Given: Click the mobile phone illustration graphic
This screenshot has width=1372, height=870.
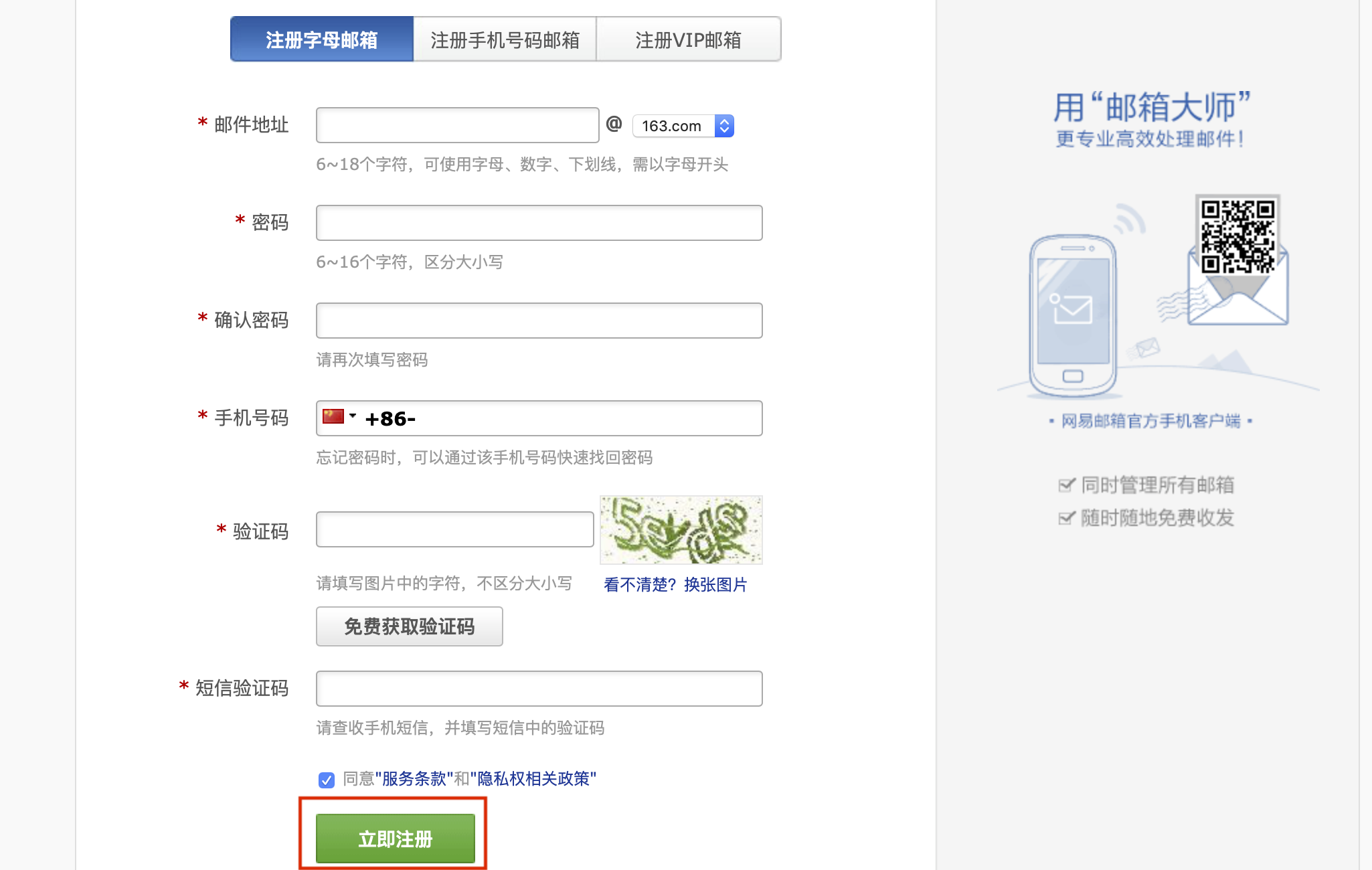Looking at the screenshot, I should tap(1073, 315).
